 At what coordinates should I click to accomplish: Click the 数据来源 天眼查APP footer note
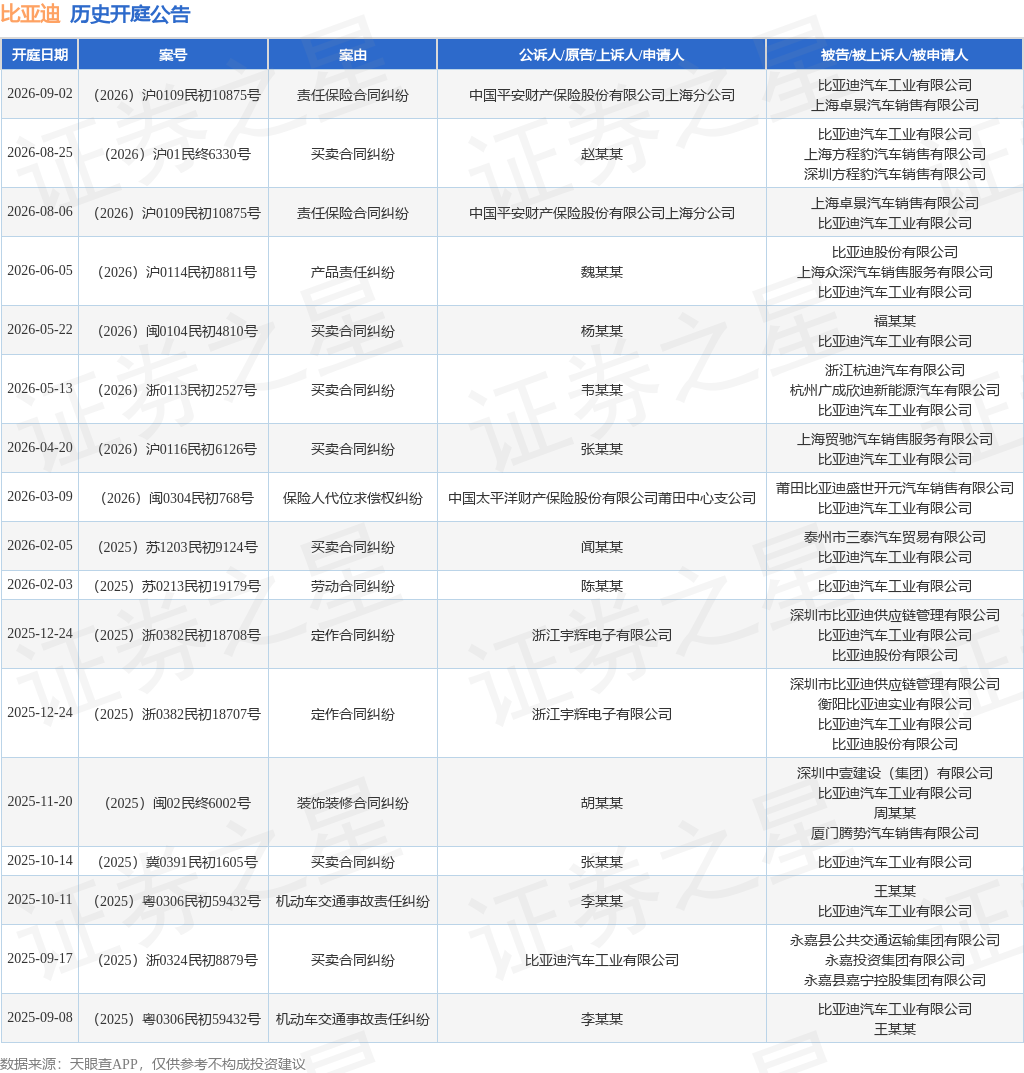(153, 1064)
